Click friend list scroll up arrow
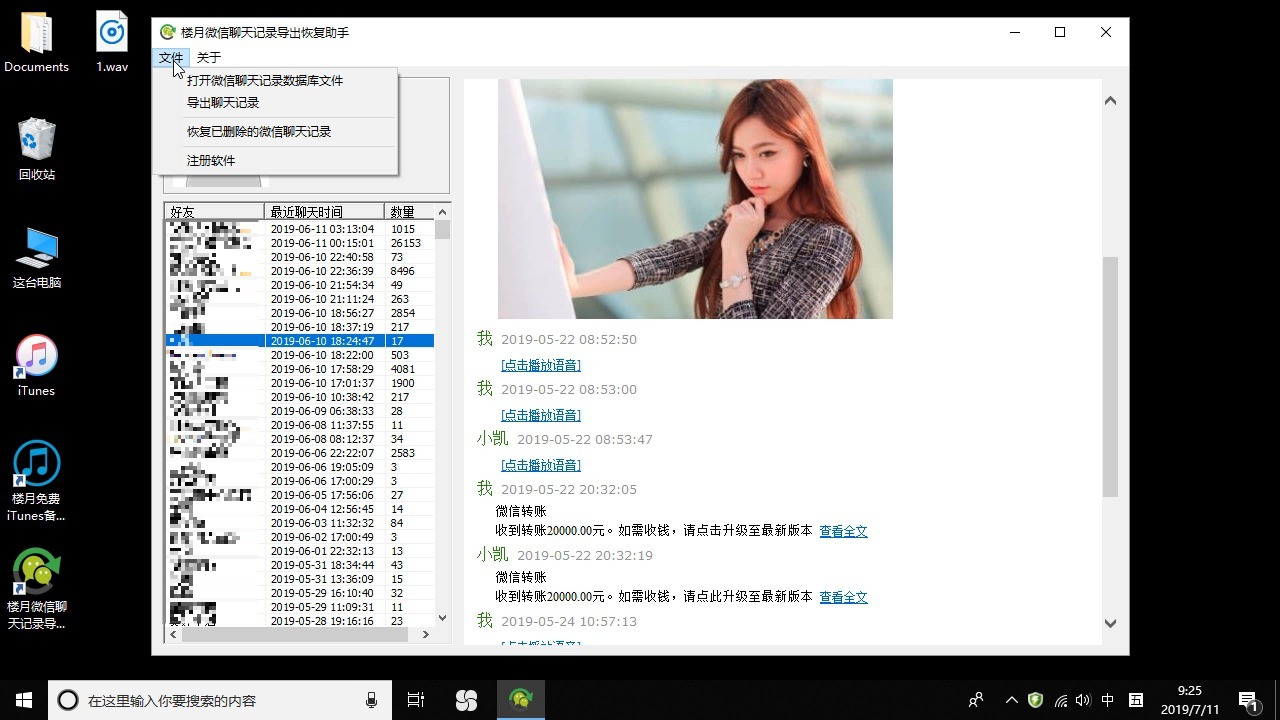Screen dimensions: 1280x720 point(443,211)
